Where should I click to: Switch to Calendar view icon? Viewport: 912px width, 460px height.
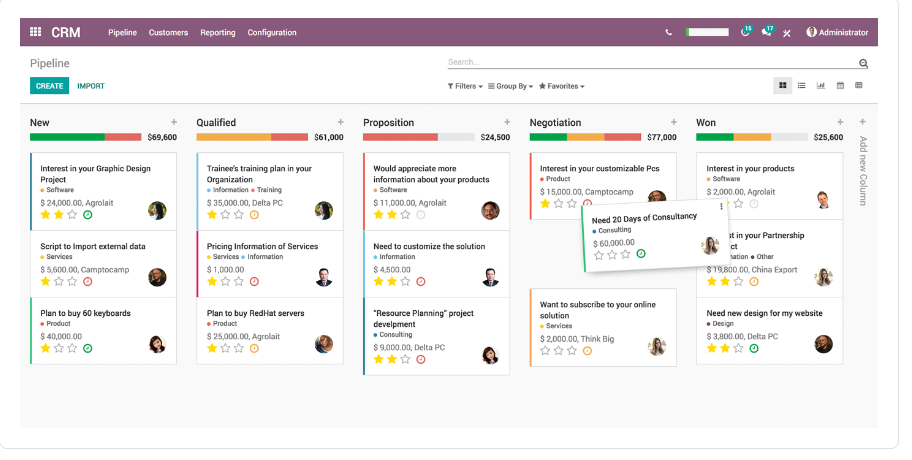[x=840, y=85]
